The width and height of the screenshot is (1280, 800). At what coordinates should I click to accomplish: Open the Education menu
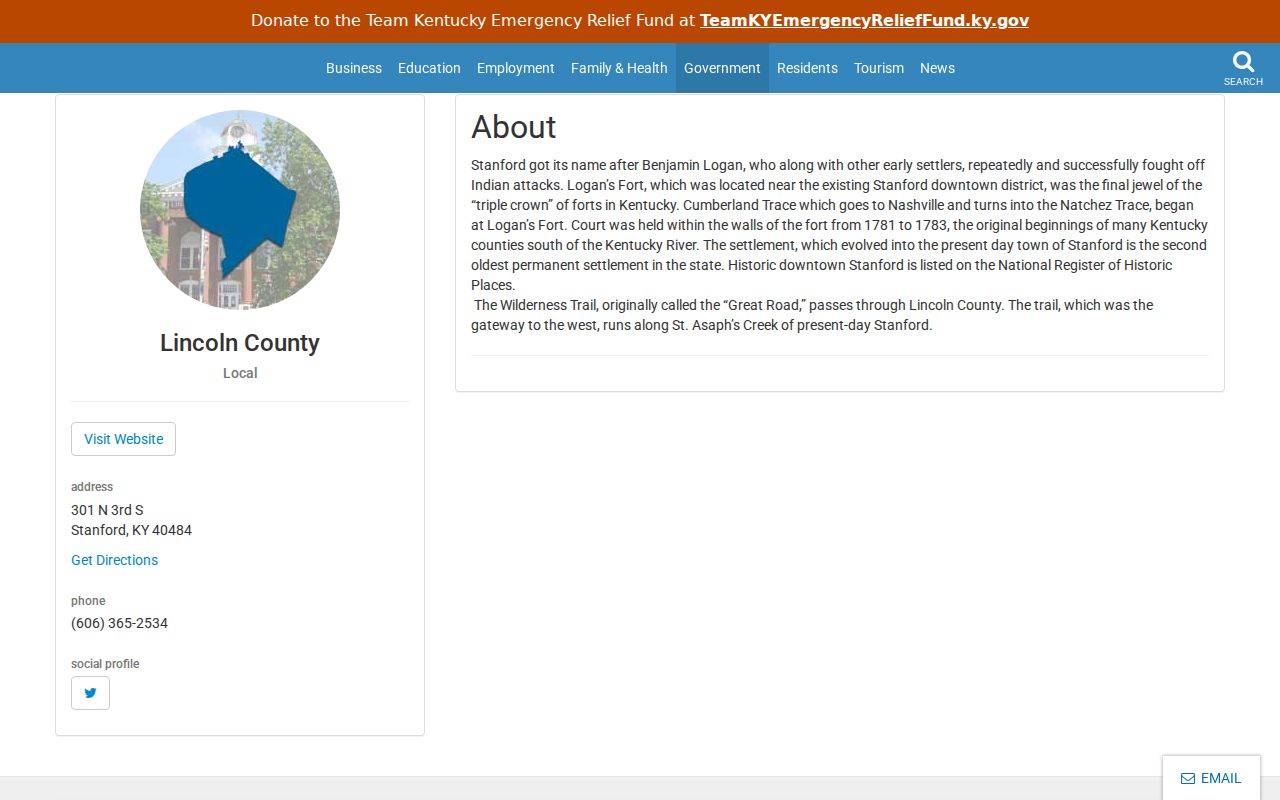429,68
